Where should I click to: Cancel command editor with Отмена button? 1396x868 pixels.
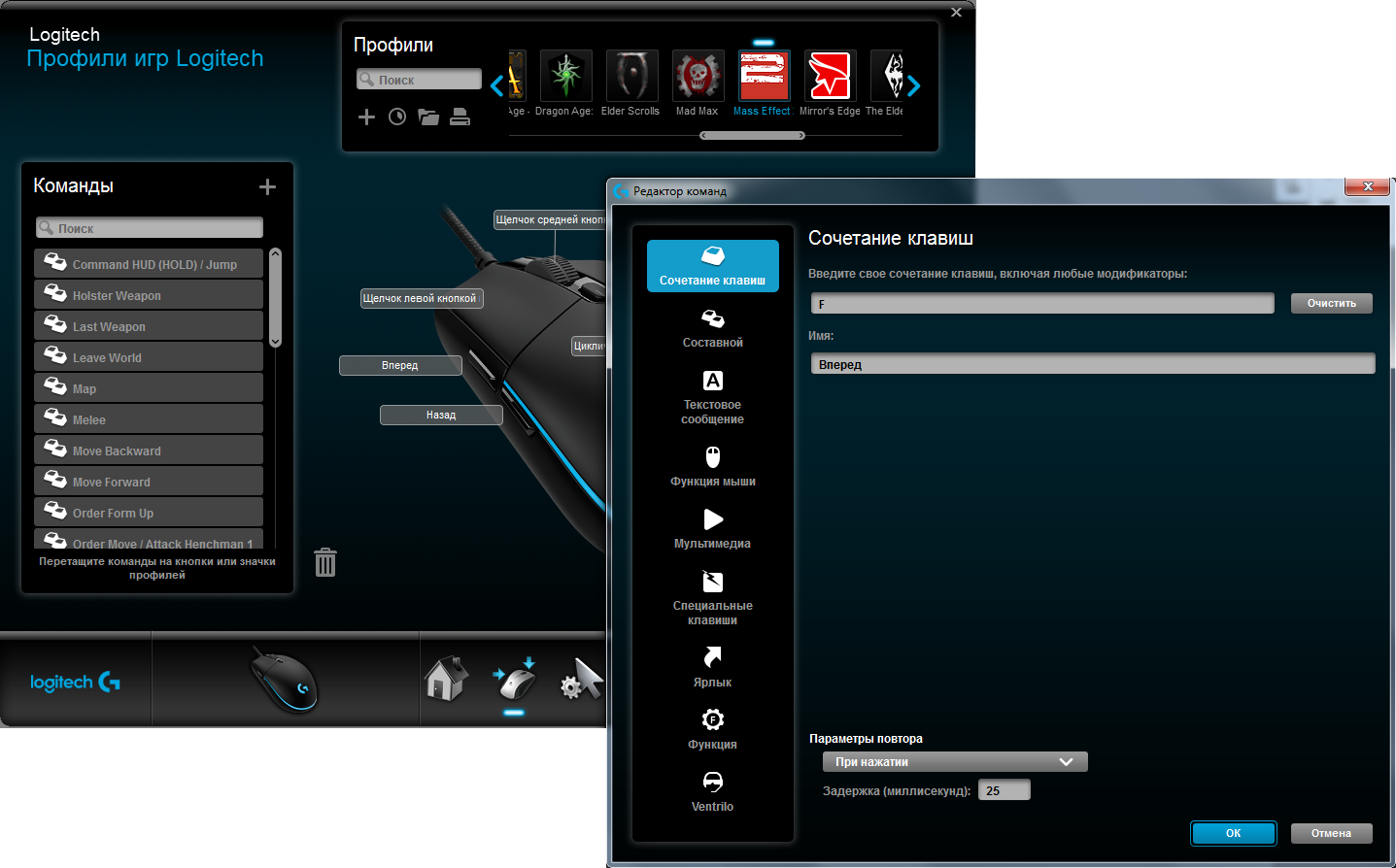point(1331,833)
